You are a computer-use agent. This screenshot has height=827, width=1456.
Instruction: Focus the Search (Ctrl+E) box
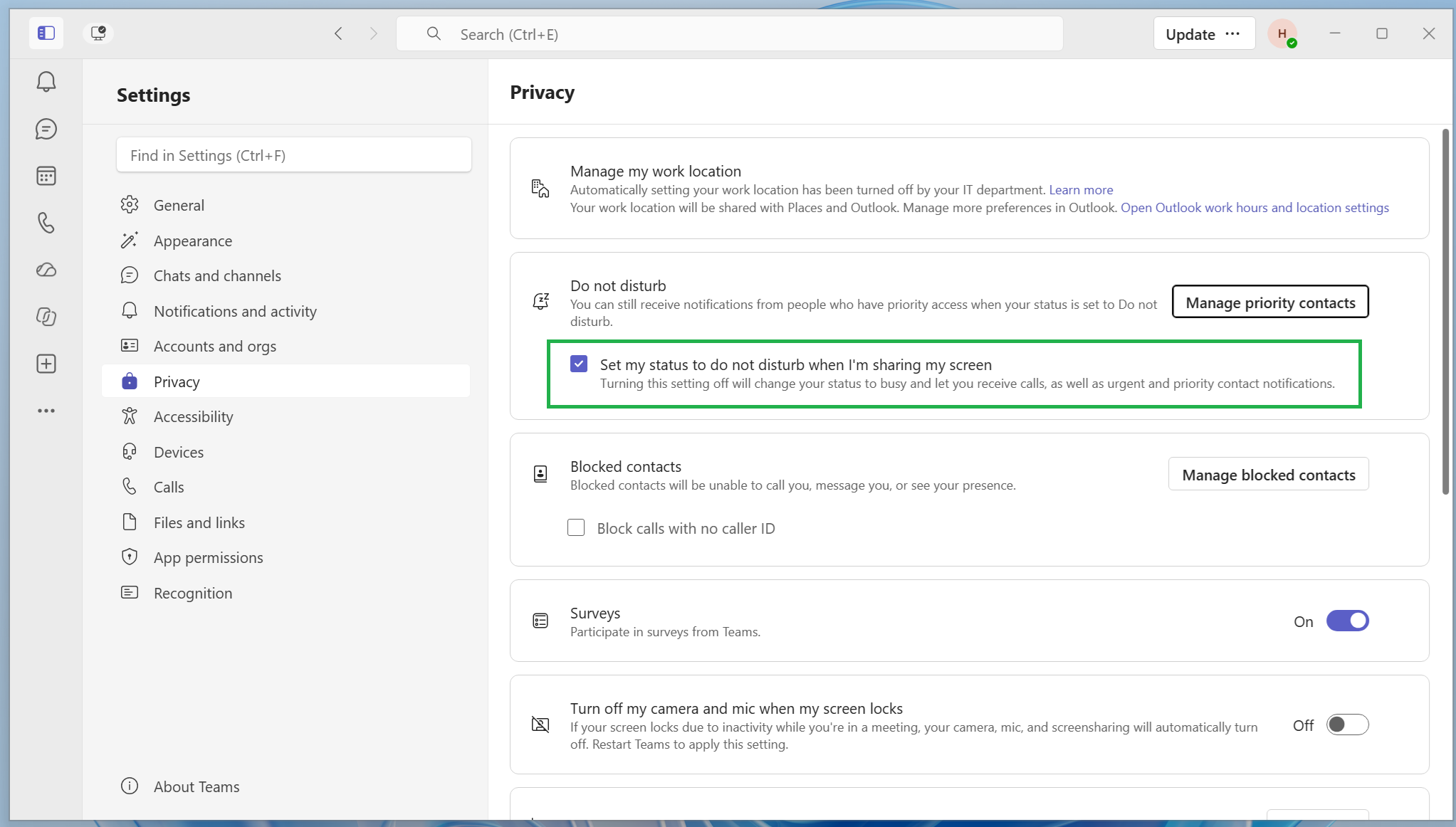click(730, 33)
